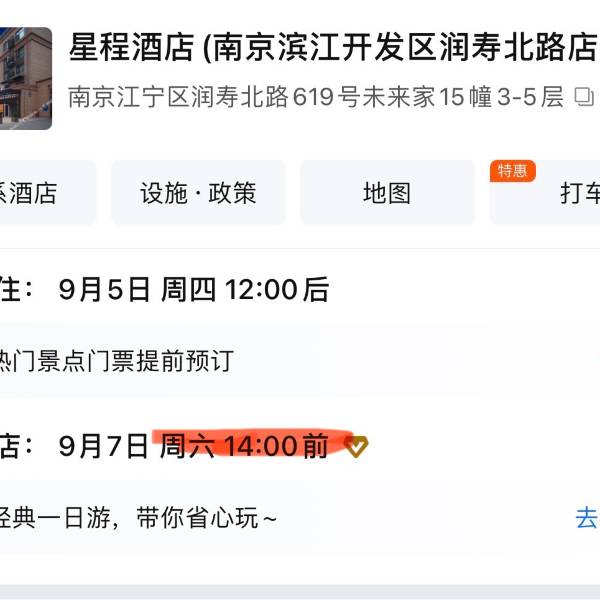Screen dimensions: 600x600
Task: Tap the 入住 label before the check-in date
Action: [17, 289]
